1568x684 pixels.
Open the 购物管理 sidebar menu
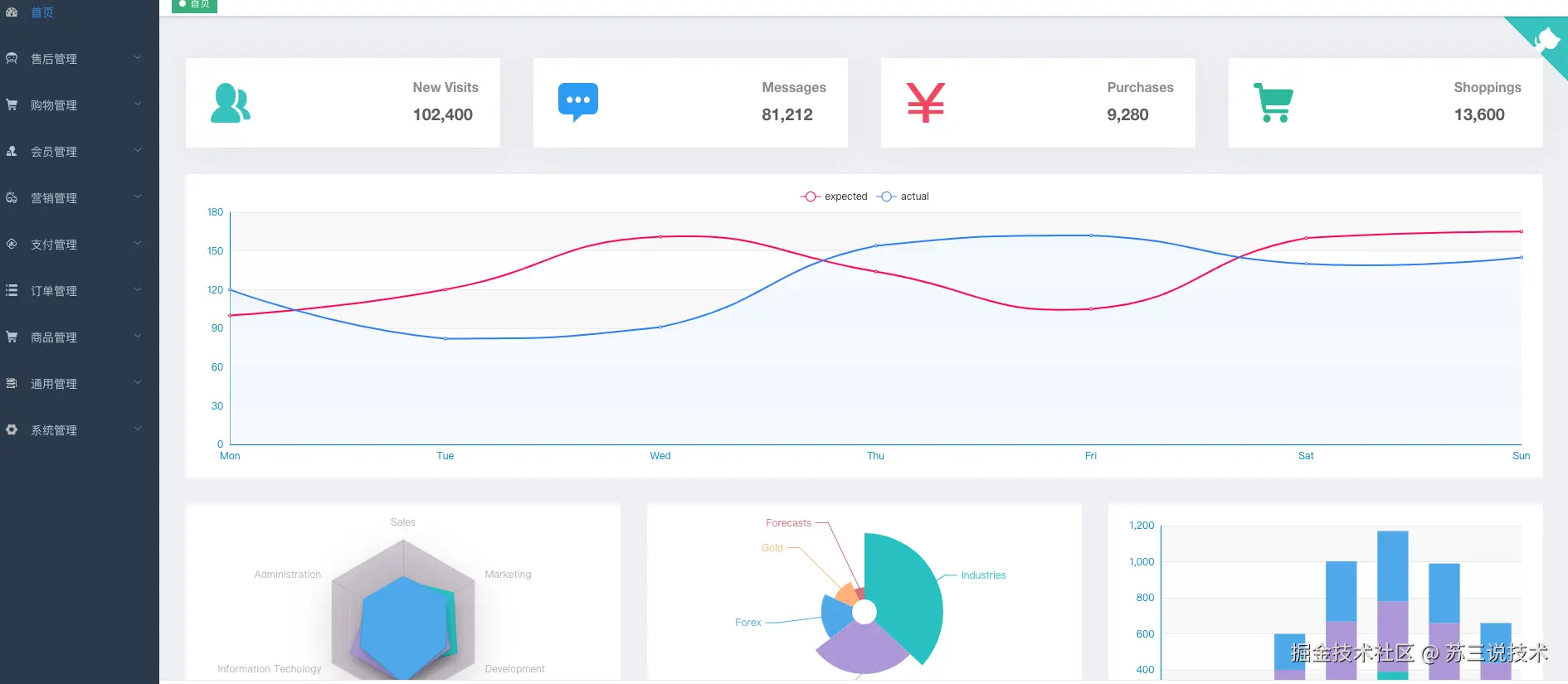[54, 105]
